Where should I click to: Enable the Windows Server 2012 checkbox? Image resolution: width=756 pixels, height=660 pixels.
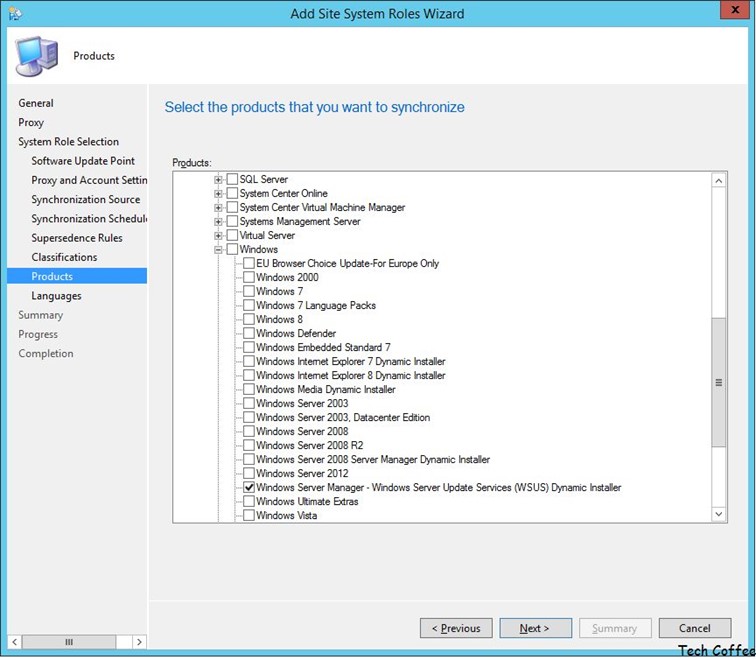(249, 473)
